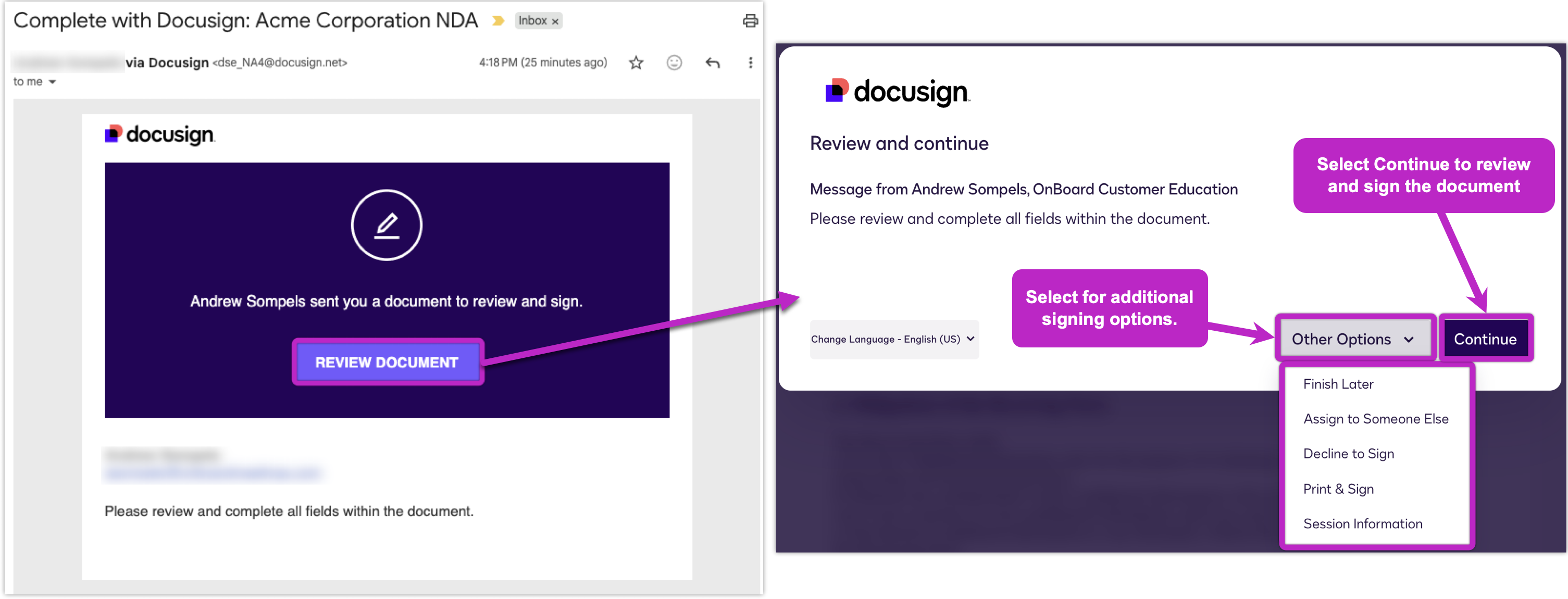Click the Docusign logo in the email
This screenshot has height=599, width=1568.
click(x=159, y=134)
